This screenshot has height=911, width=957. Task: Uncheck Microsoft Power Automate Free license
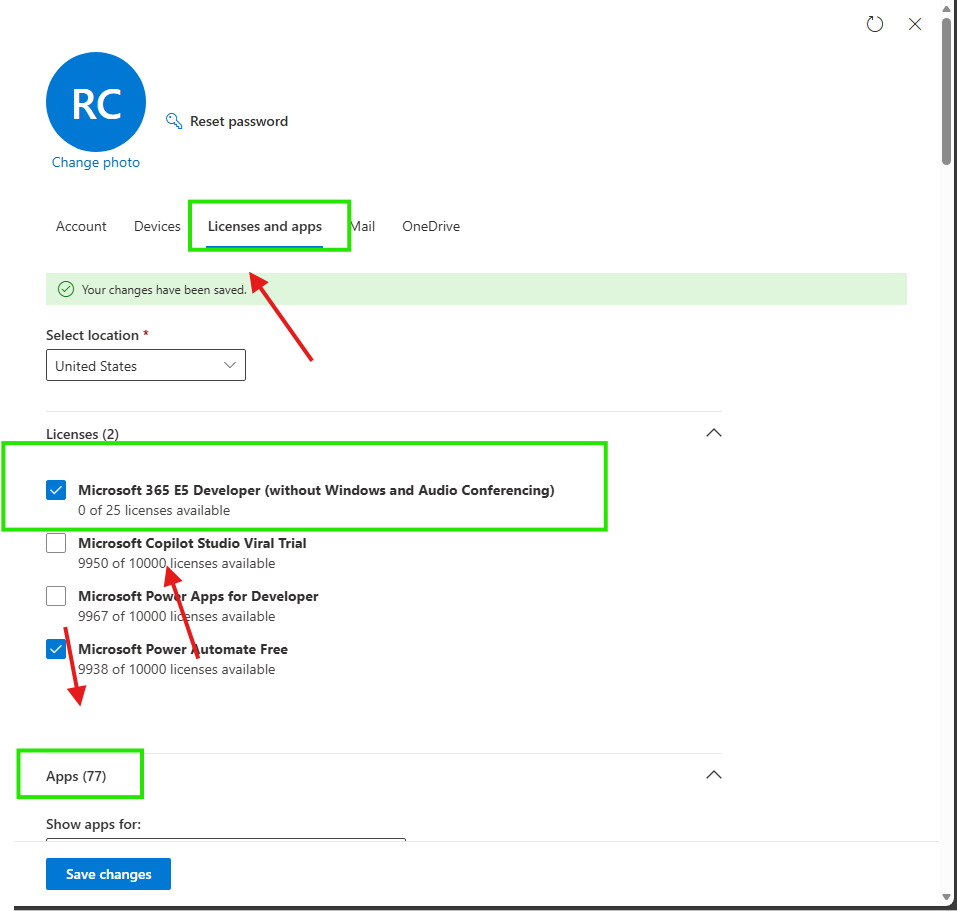coord(56,649)
